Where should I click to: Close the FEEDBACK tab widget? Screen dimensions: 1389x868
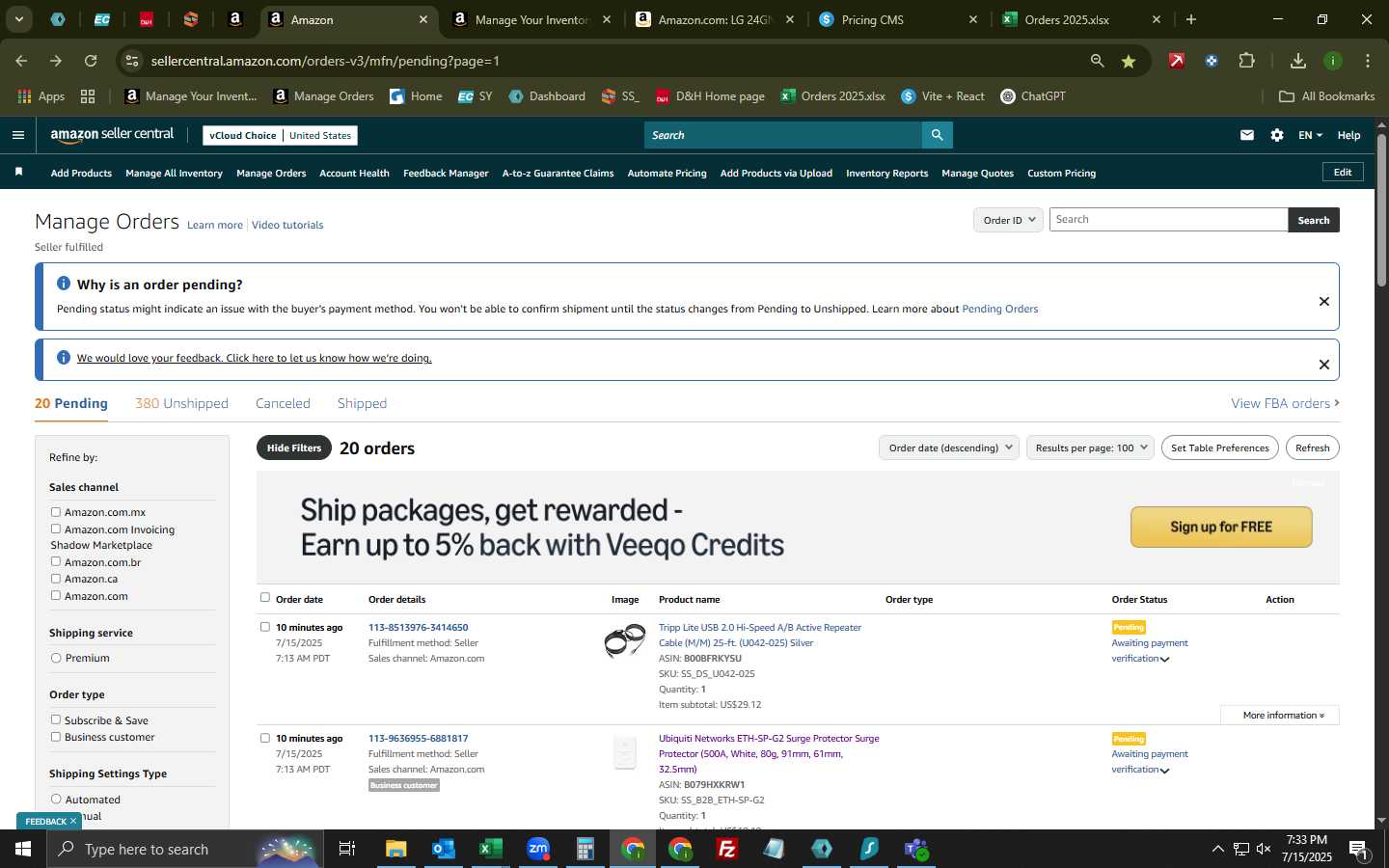pos(73,821)
